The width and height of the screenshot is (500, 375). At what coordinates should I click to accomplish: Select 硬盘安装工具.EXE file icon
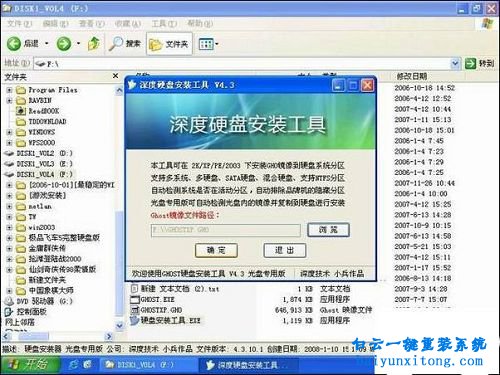click(134, 320)
